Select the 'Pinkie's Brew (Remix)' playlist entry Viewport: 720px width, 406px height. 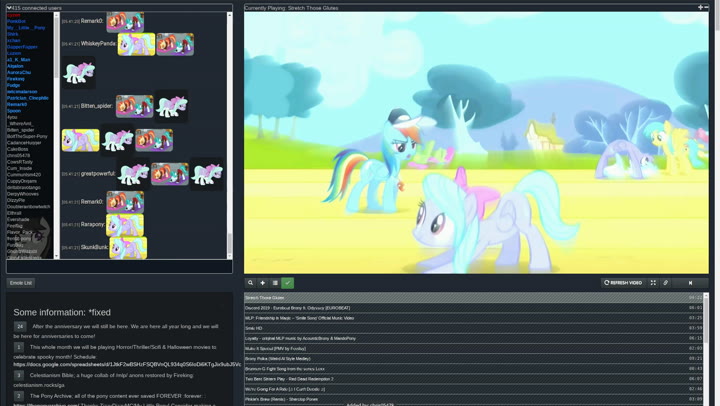pyautogui.click(x=473, y=399)
